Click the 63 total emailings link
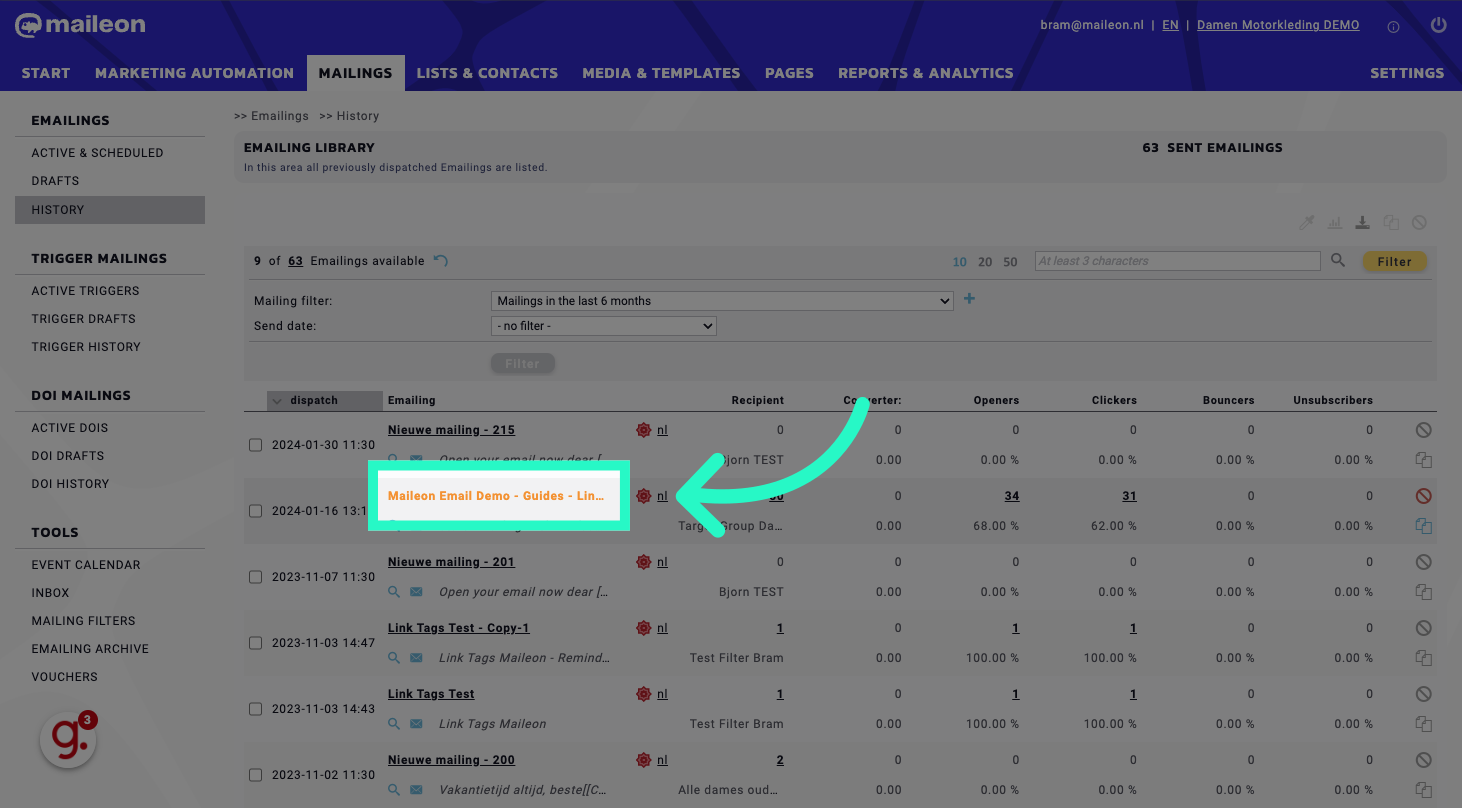Screen dimensions: 1462x808 tap(295, 261)
